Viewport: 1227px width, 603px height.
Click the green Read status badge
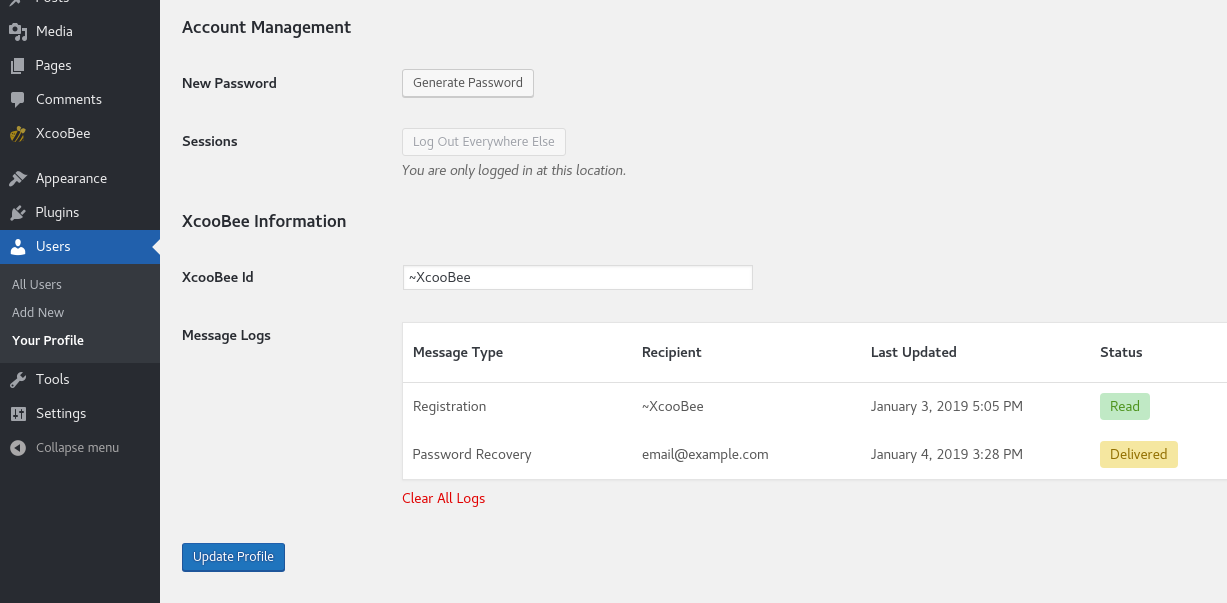click(x=1124, y=406)
